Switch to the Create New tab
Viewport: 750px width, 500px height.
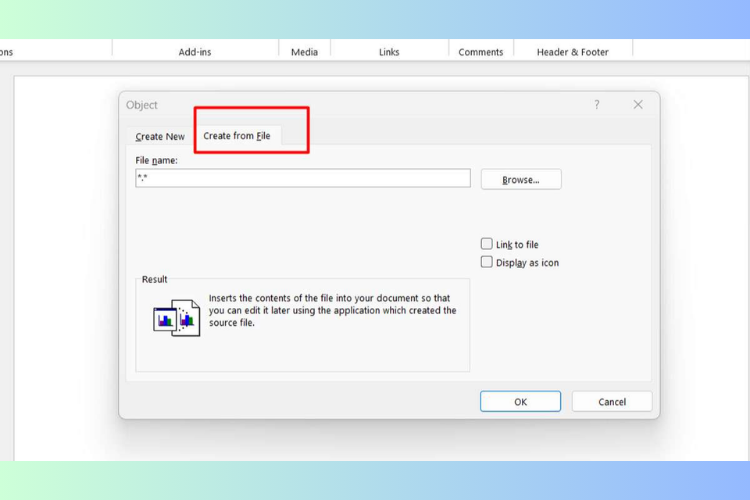(160, 136)
